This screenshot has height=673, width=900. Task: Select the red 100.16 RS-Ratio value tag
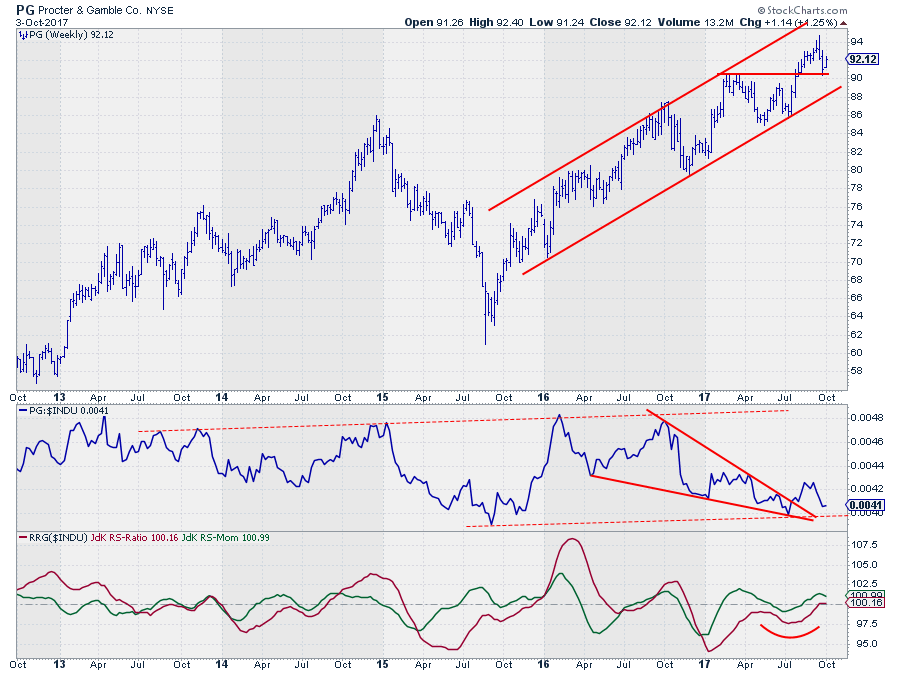(863, 605)
